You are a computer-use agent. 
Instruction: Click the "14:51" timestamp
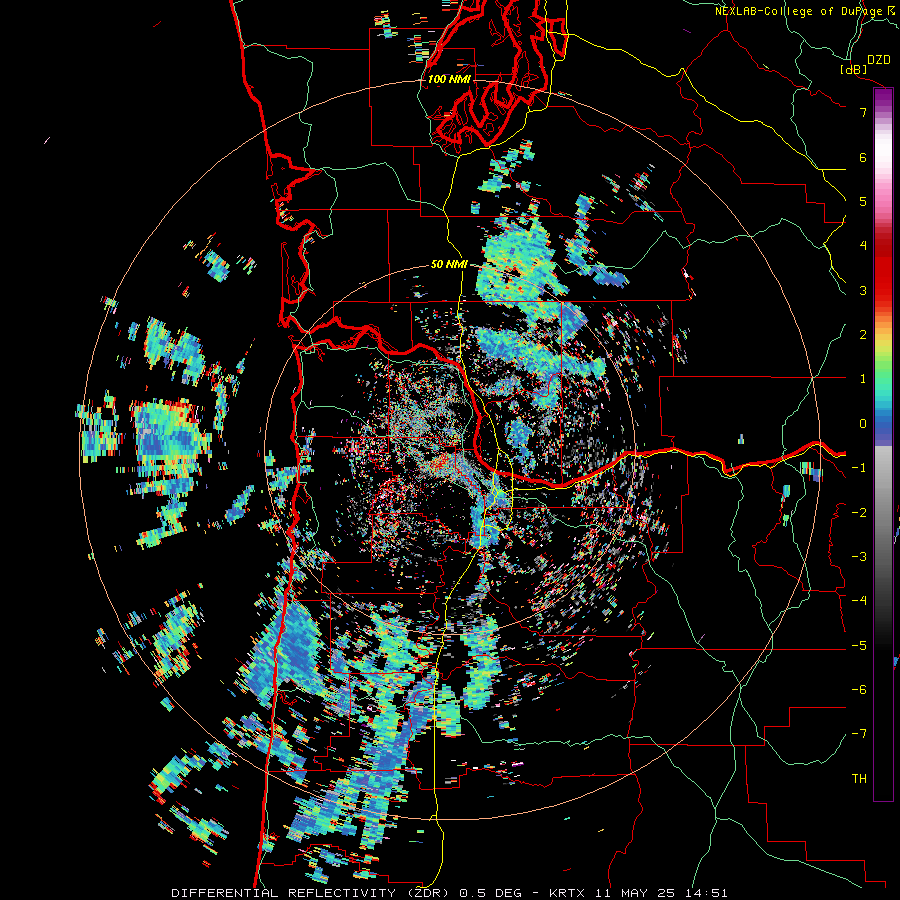tap(708, 893)
